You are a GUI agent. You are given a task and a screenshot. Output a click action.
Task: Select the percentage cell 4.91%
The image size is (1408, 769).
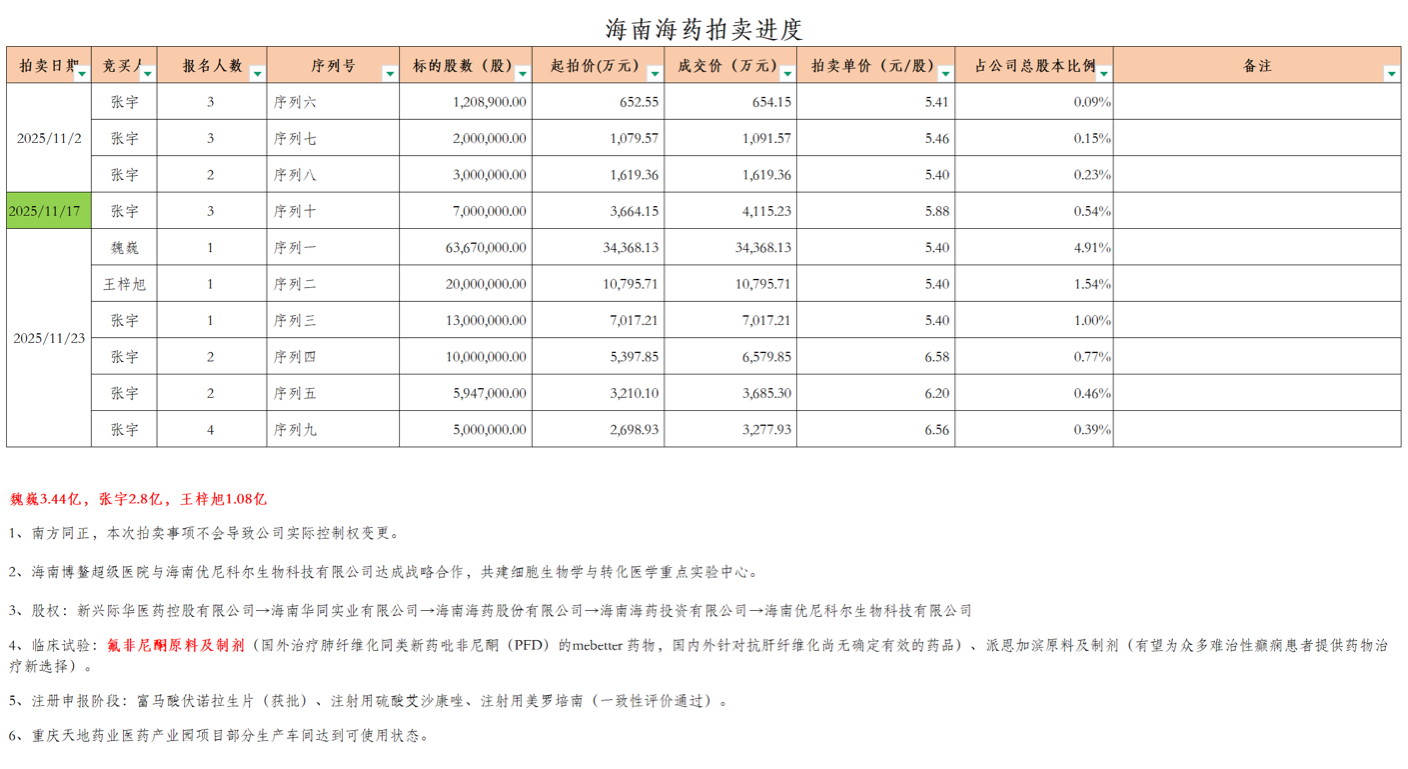[1034, 247]
